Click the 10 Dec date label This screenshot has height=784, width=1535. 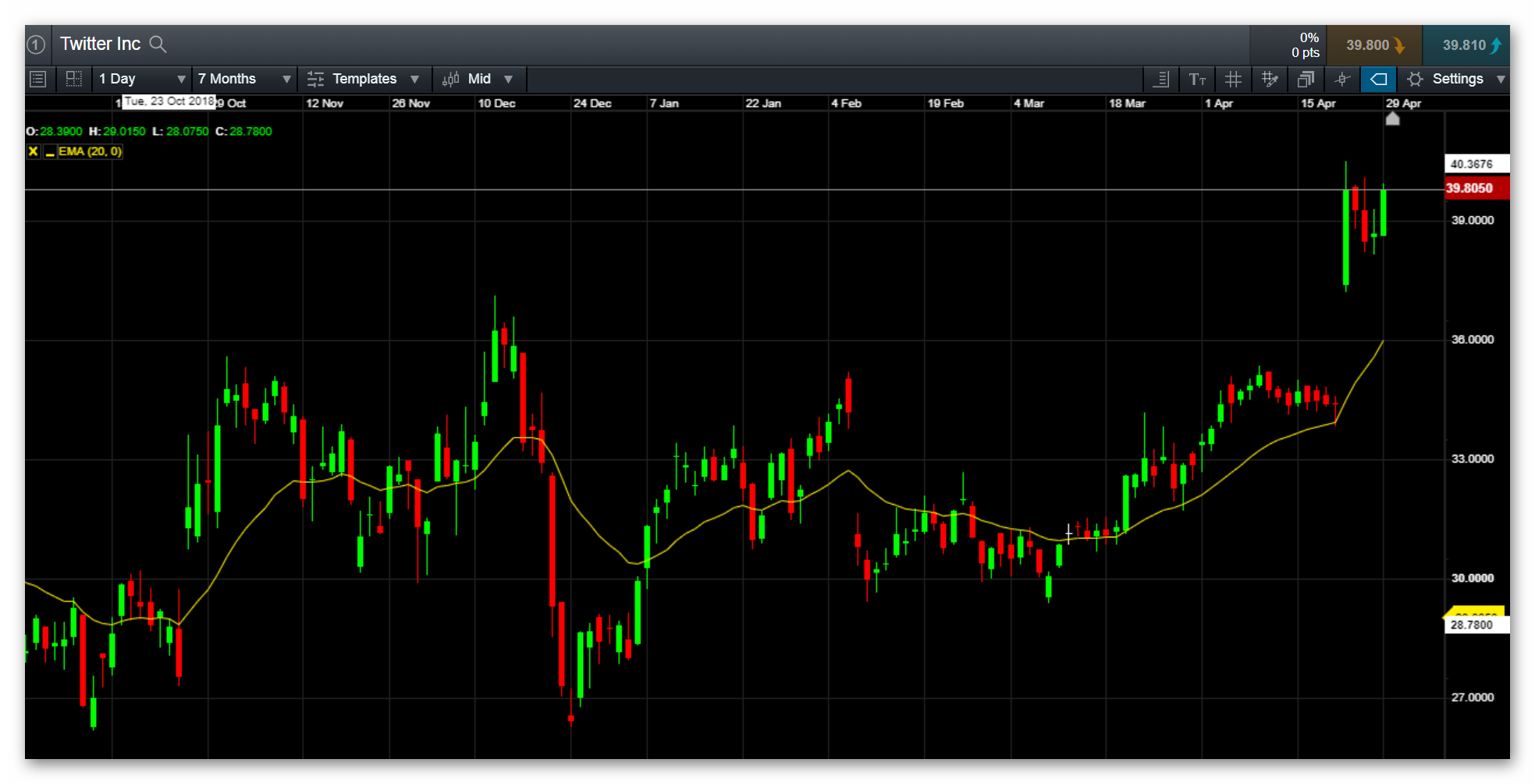(x=496, y=103)
